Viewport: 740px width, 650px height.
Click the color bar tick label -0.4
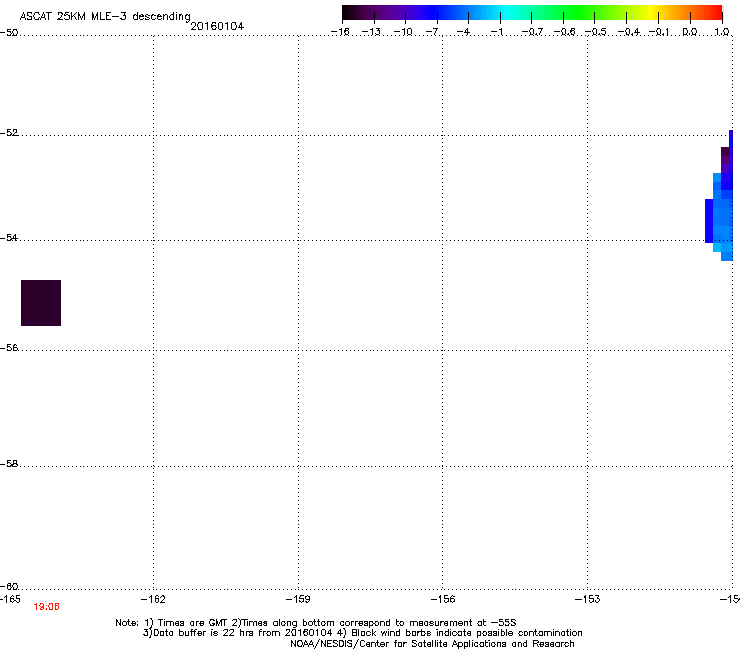(629, 32)
